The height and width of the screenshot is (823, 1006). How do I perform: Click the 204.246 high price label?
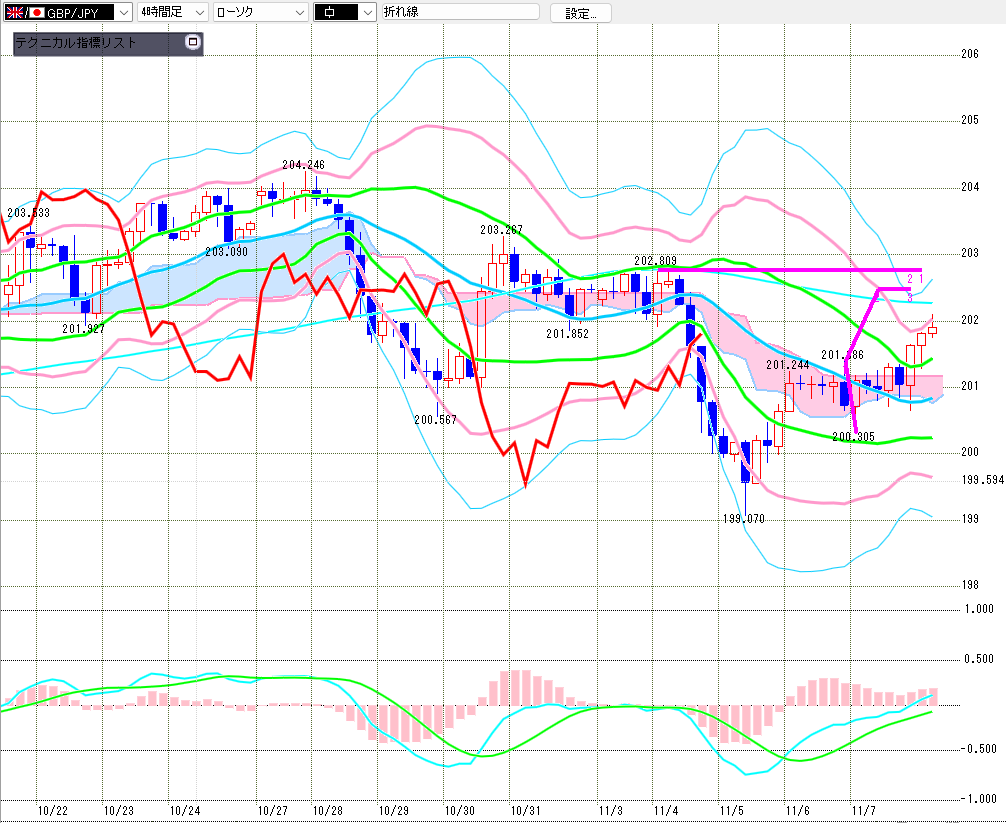point(303,165)
